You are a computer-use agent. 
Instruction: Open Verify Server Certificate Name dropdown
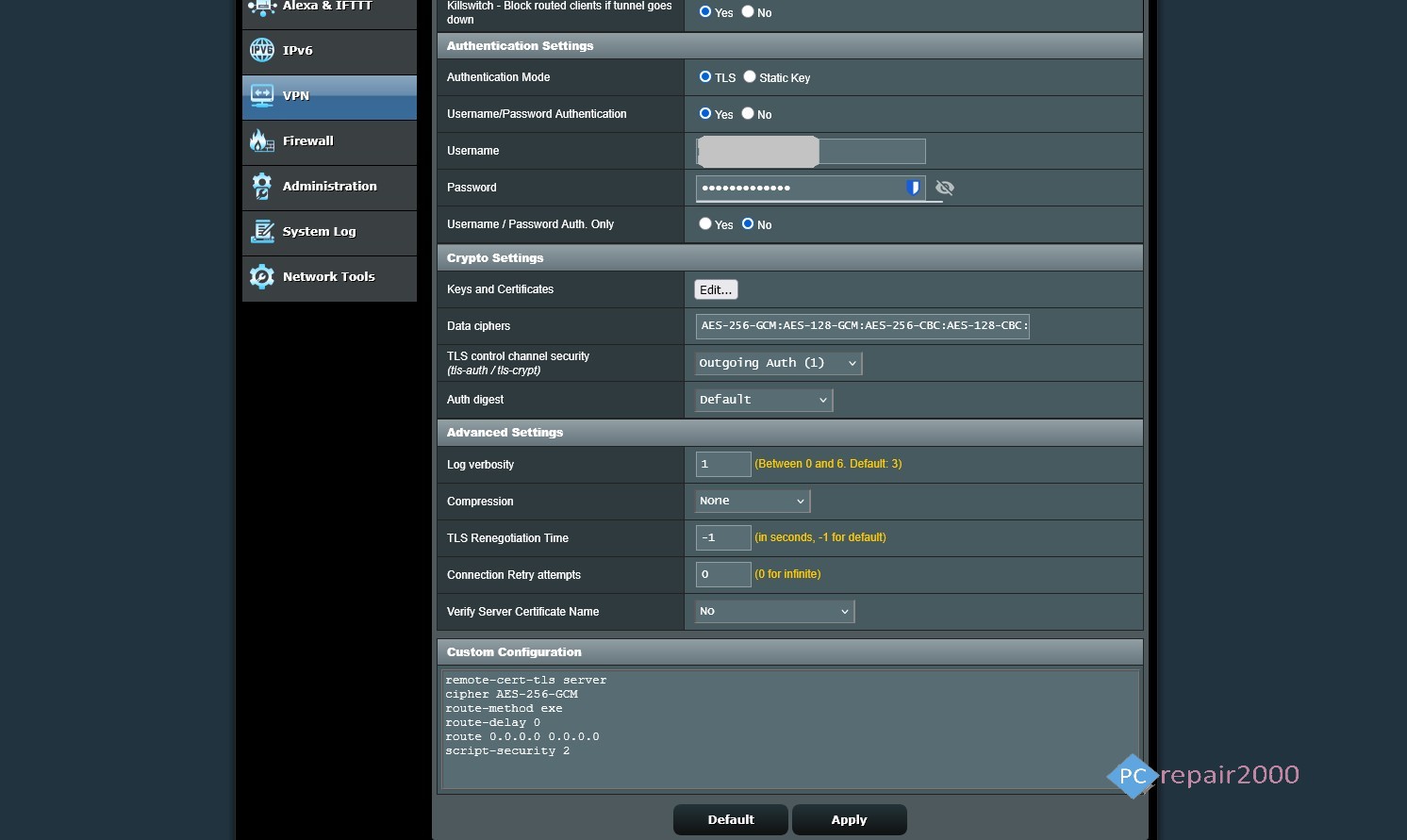tap(774, 611)
